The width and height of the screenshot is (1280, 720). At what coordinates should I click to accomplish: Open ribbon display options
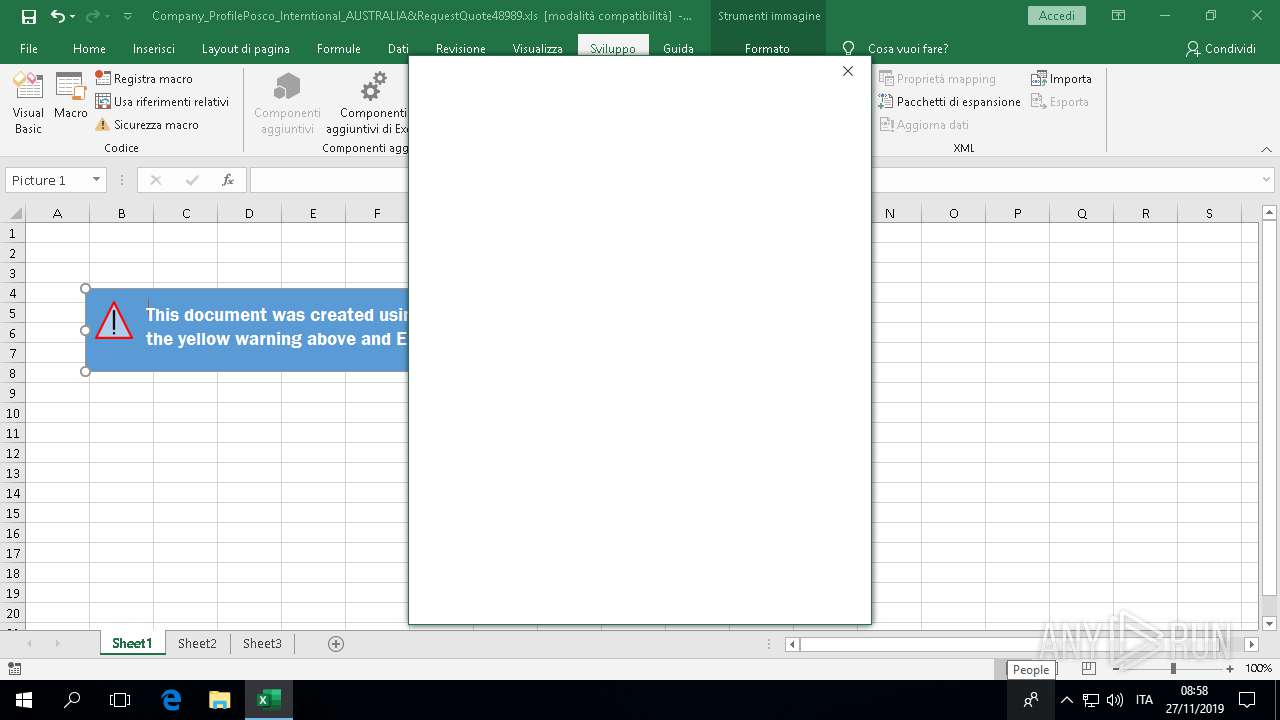(1118, 16)
